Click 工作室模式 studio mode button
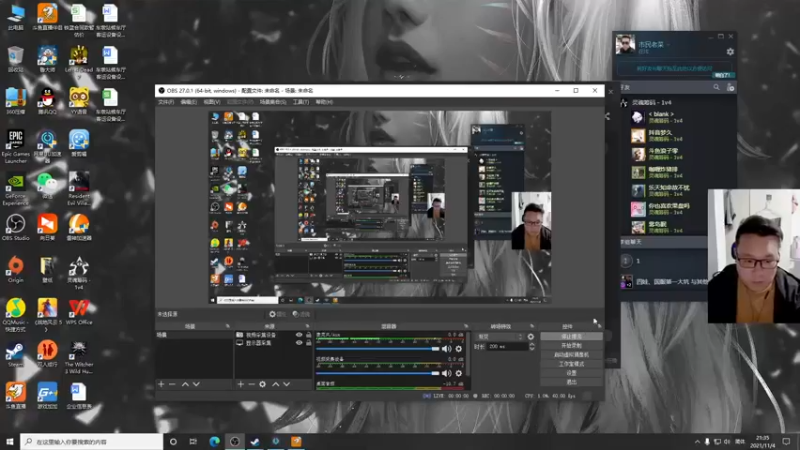800x450 pixels. pos(571,364)
